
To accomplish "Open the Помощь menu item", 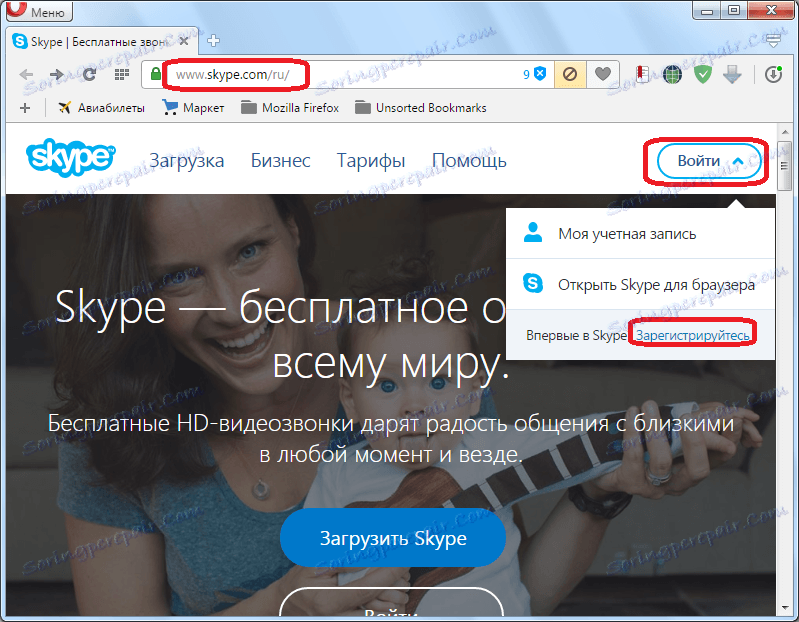I will point(469,161).
